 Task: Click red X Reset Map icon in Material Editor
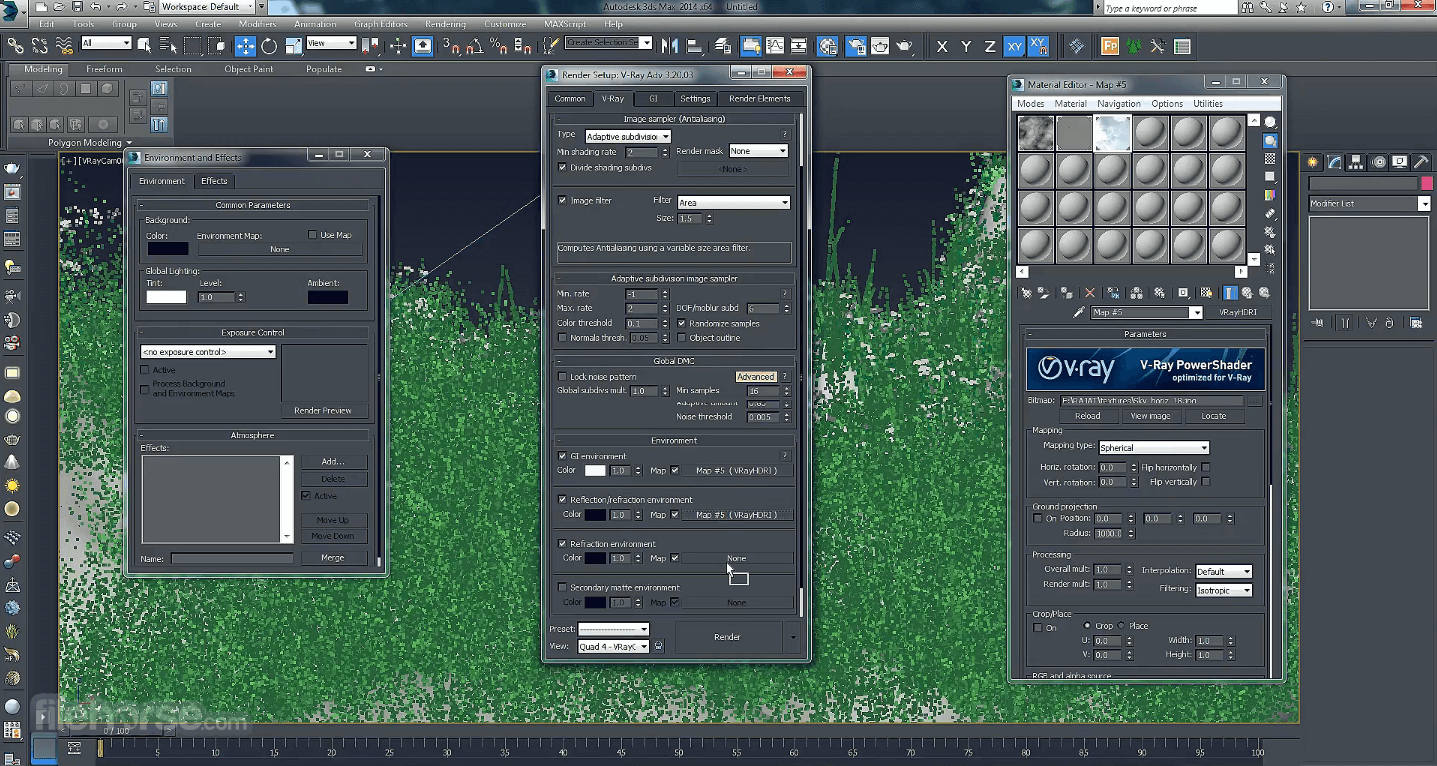[x=1090, y=293]
